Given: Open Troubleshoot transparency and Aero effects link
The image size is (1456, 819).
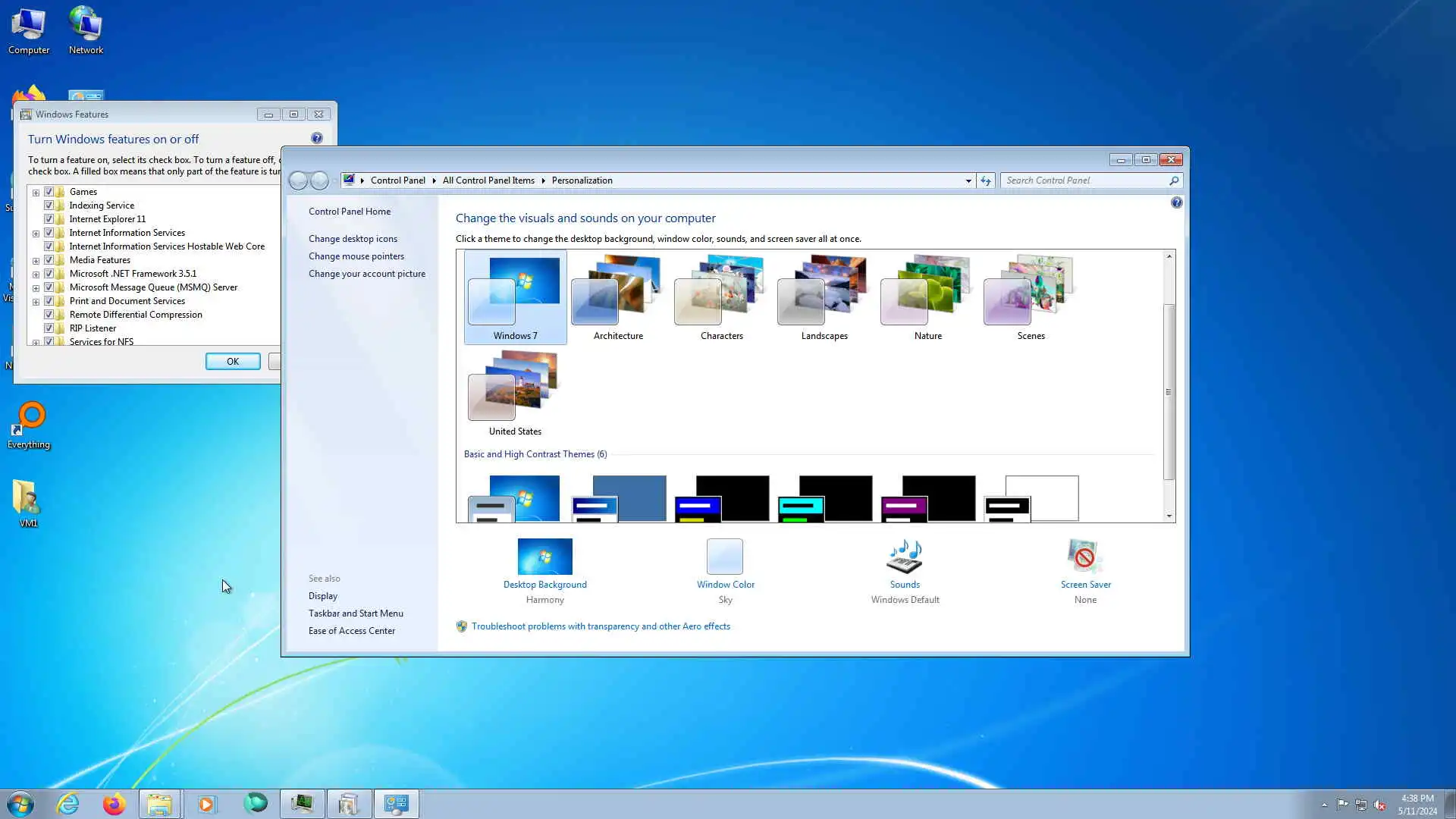Looking at the screenshot, I should [x=601, y=626].
